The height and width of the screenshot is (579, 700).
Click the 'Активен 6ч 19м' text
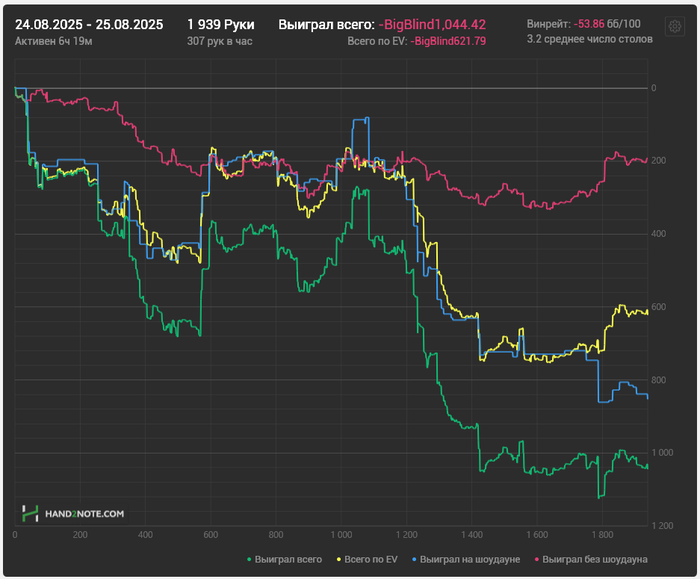tap(54, 42)
